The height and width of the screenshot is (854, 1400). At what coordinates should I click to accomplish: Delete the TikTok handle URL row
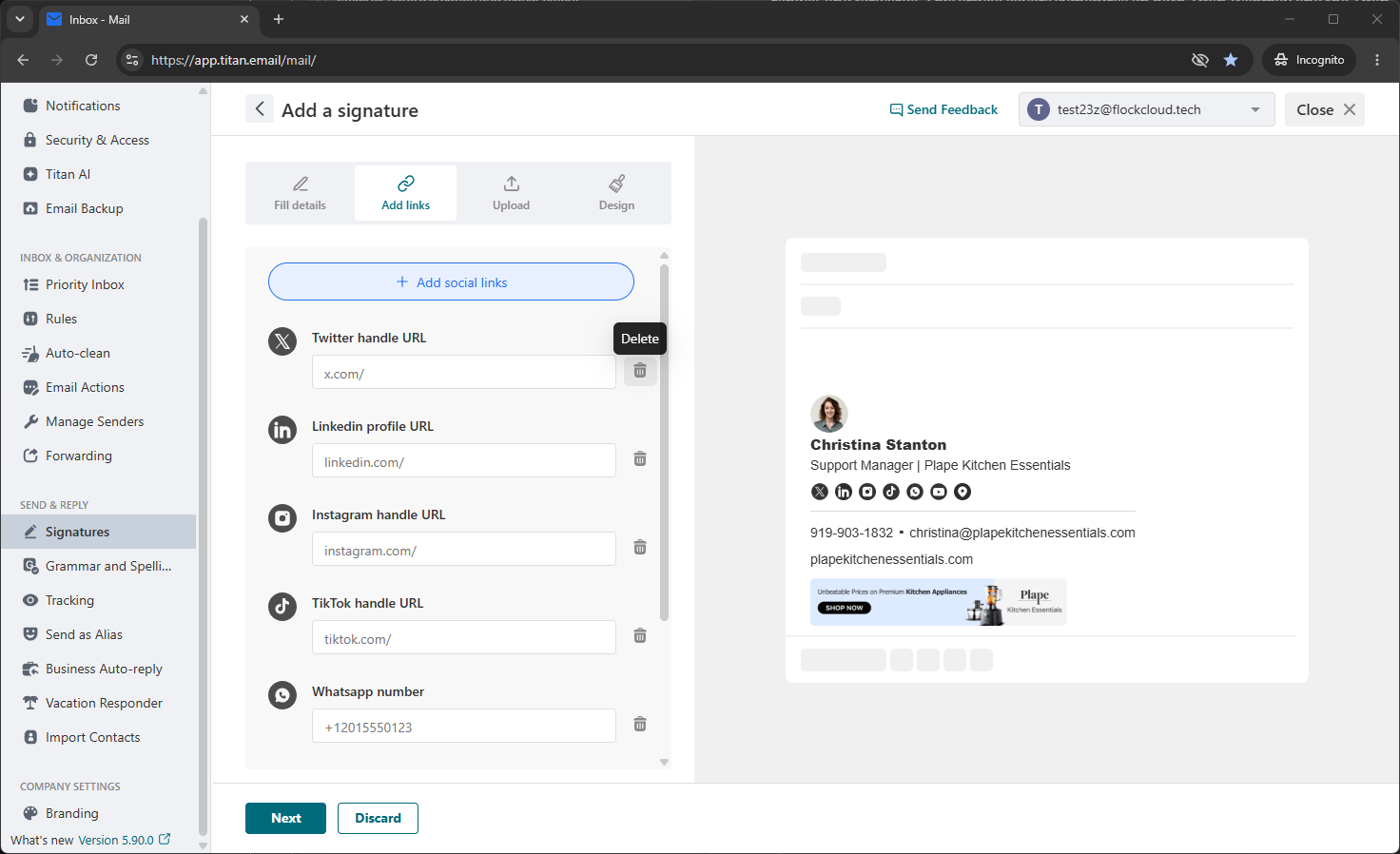640,636
